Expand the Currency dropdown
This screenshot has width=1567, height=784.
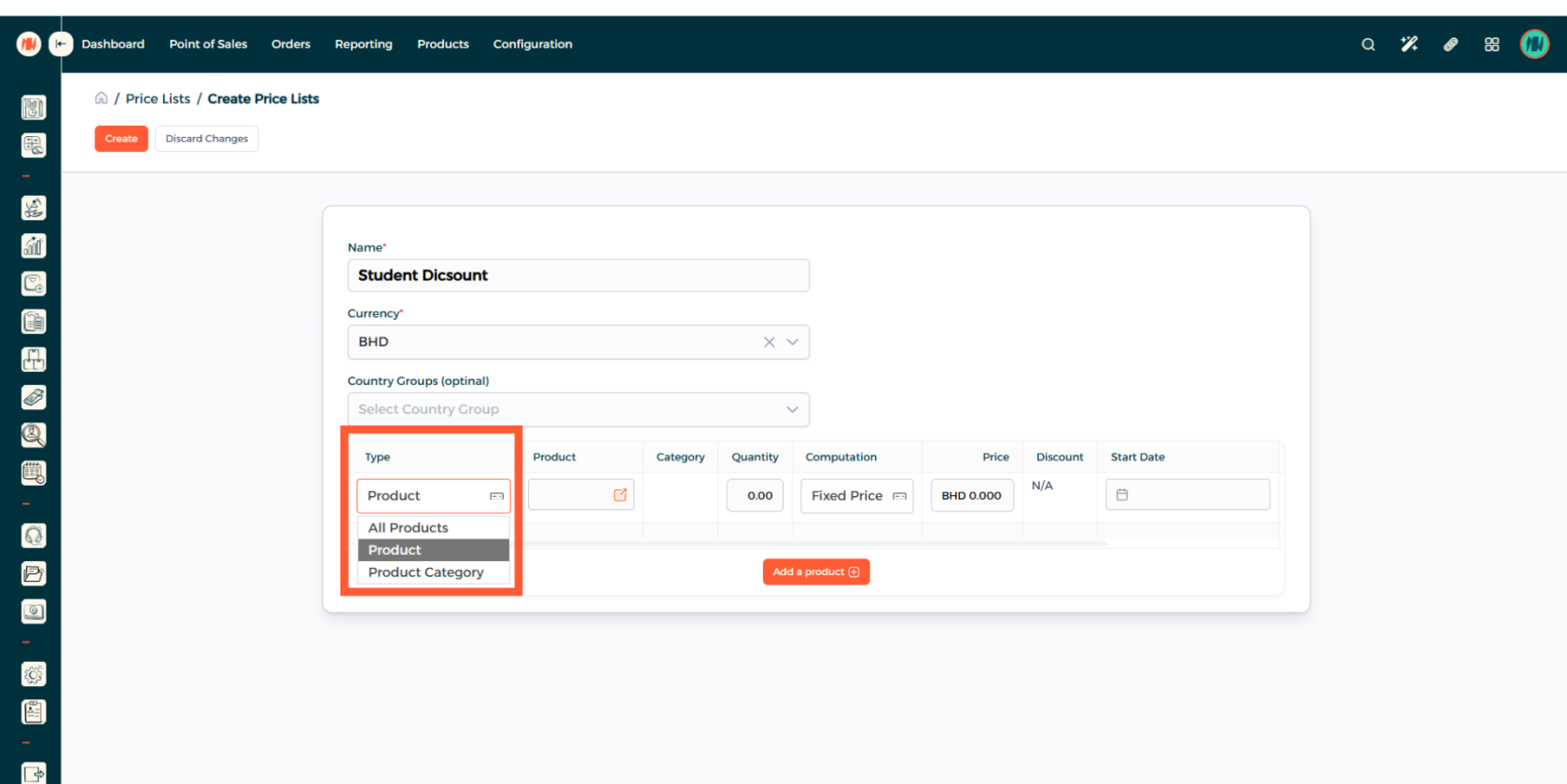point(792,342)
